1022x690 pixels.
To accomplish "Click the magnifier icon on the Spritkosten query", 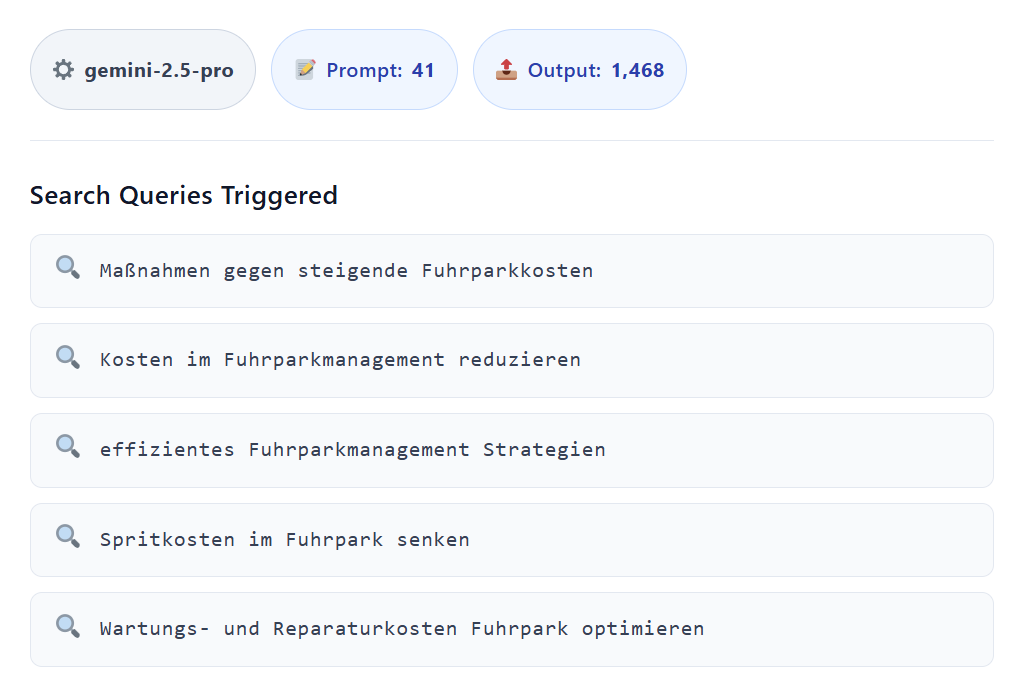I will (x=67, y=538).
